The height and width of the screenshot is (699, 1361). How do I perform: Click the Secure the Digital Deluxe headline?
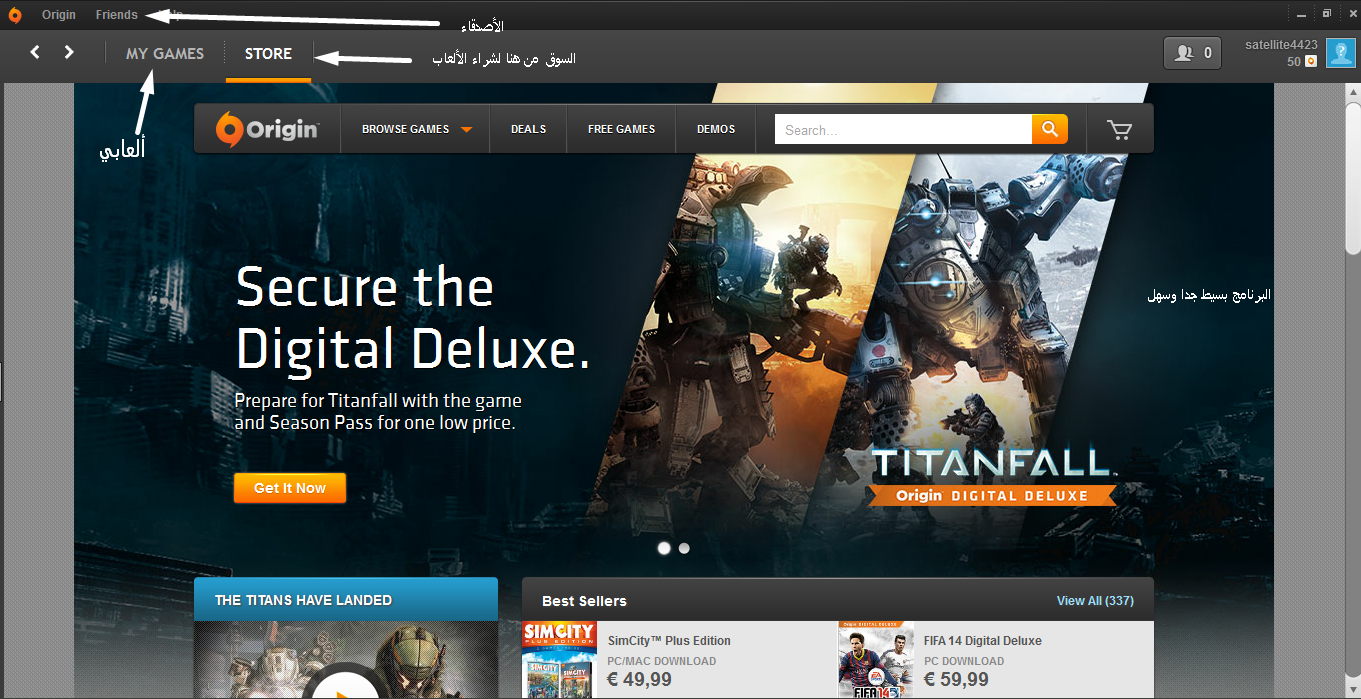[412, 317]
